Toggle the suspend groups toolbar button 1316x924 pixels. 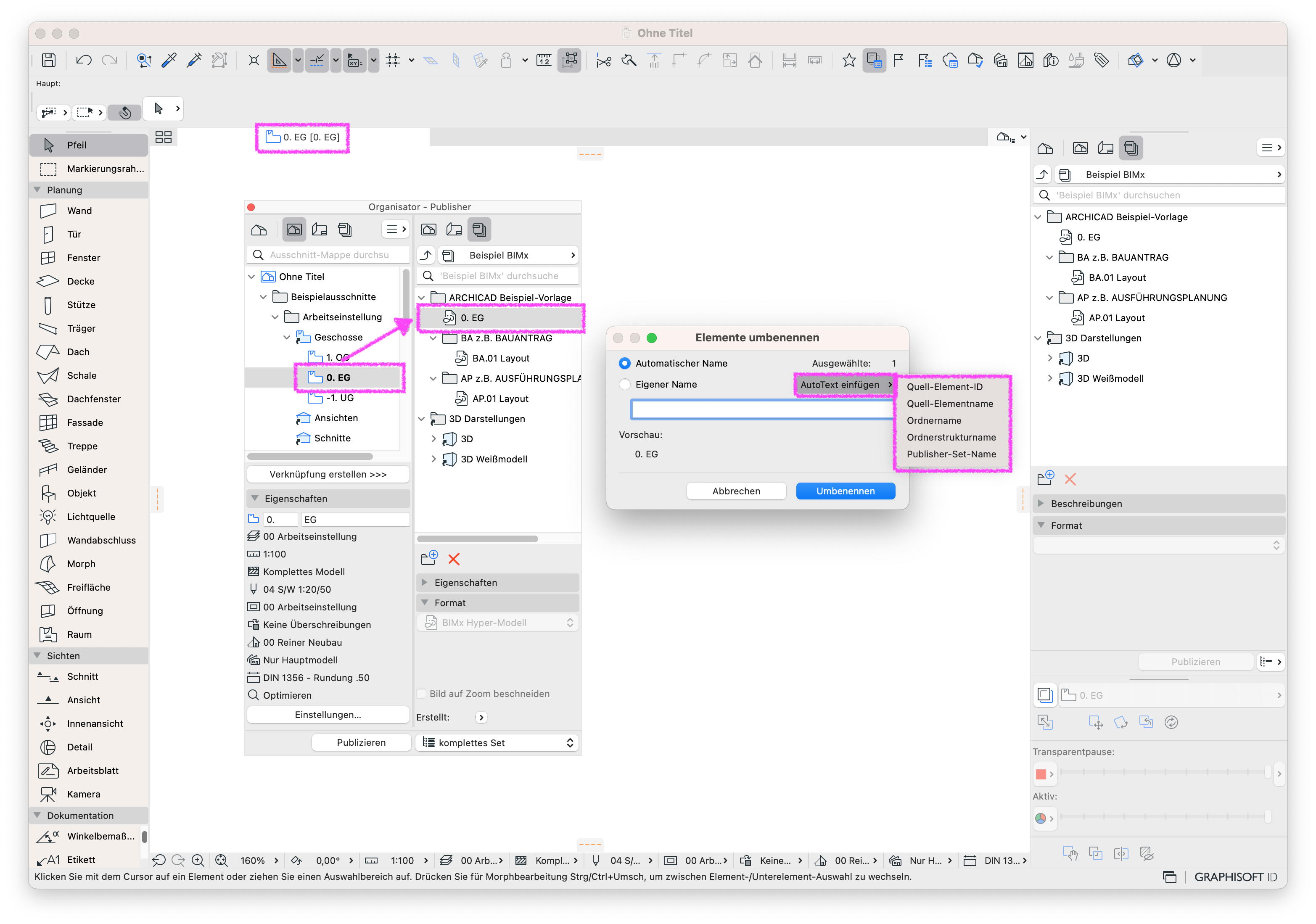coord(569,60)
